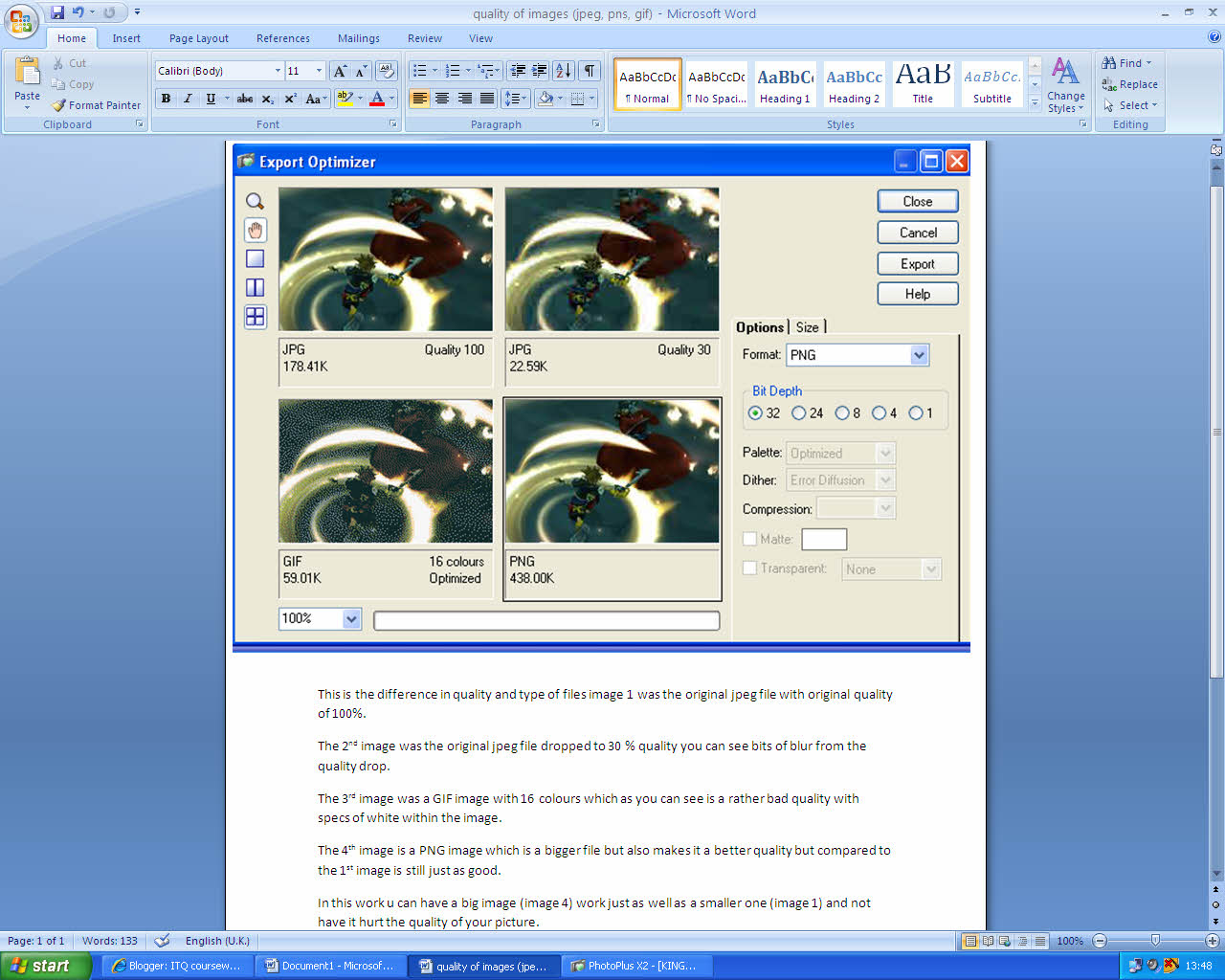The image size is (1225, 980).
Task: Select the hand Pan tool
Action: [255, 230]
